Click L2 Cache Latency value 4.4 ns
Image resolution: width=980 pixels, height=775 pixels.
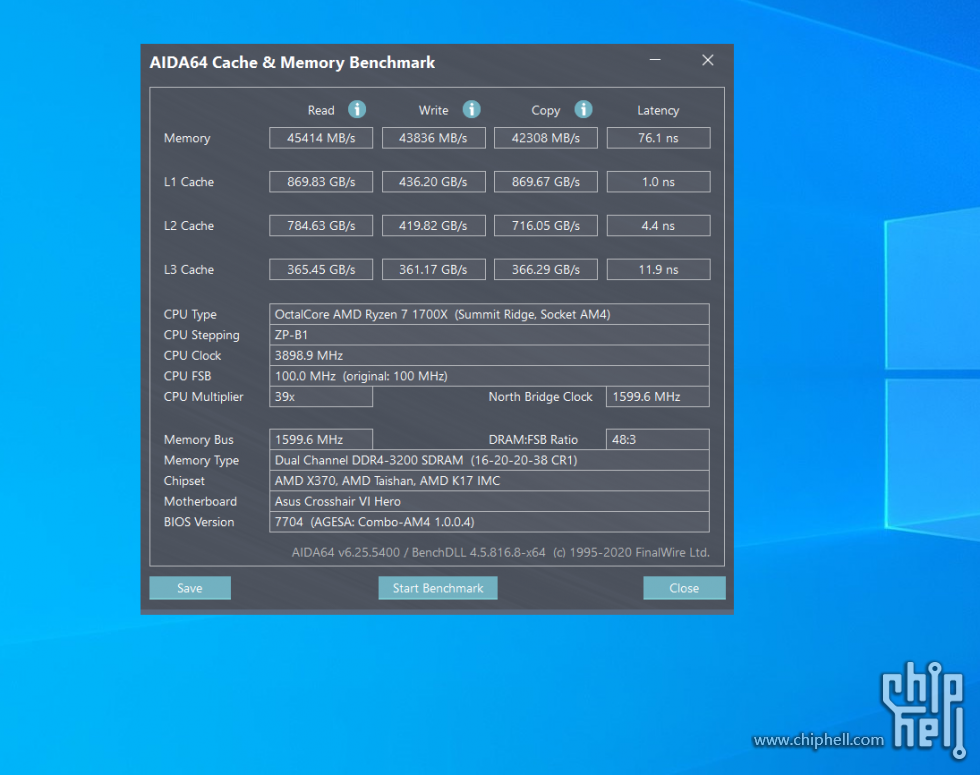pos(658,226)
